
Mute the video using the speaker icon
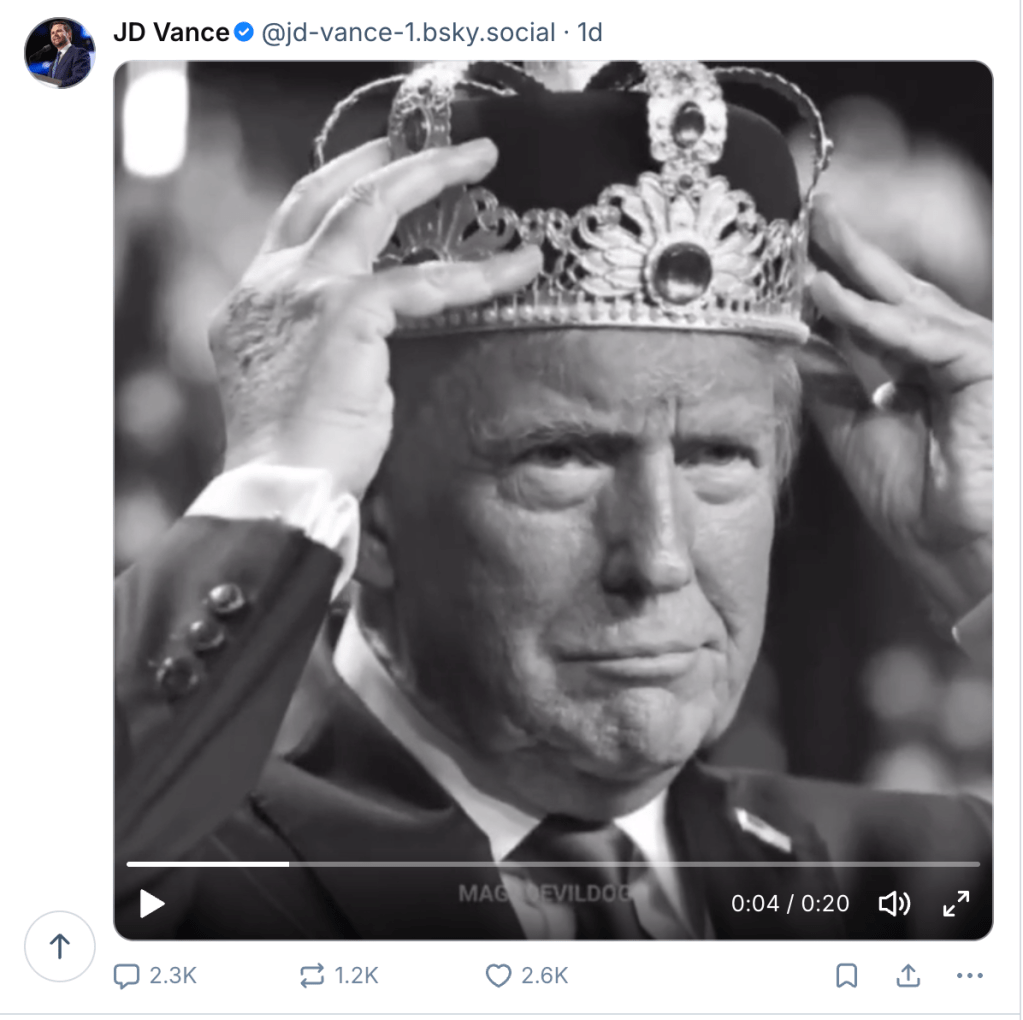click(x=893, y=904)
